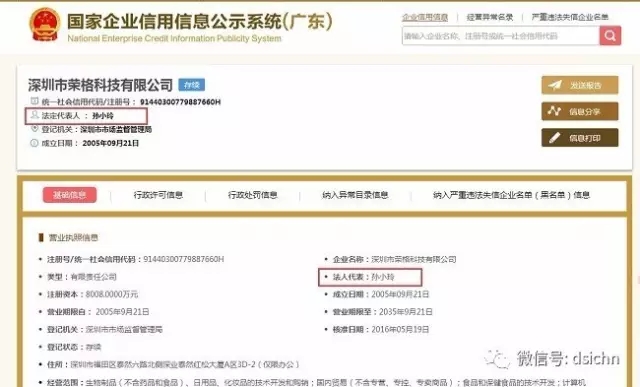
Task: Open the 行政处罚信息 tab
Action: (x=253, y=195)
